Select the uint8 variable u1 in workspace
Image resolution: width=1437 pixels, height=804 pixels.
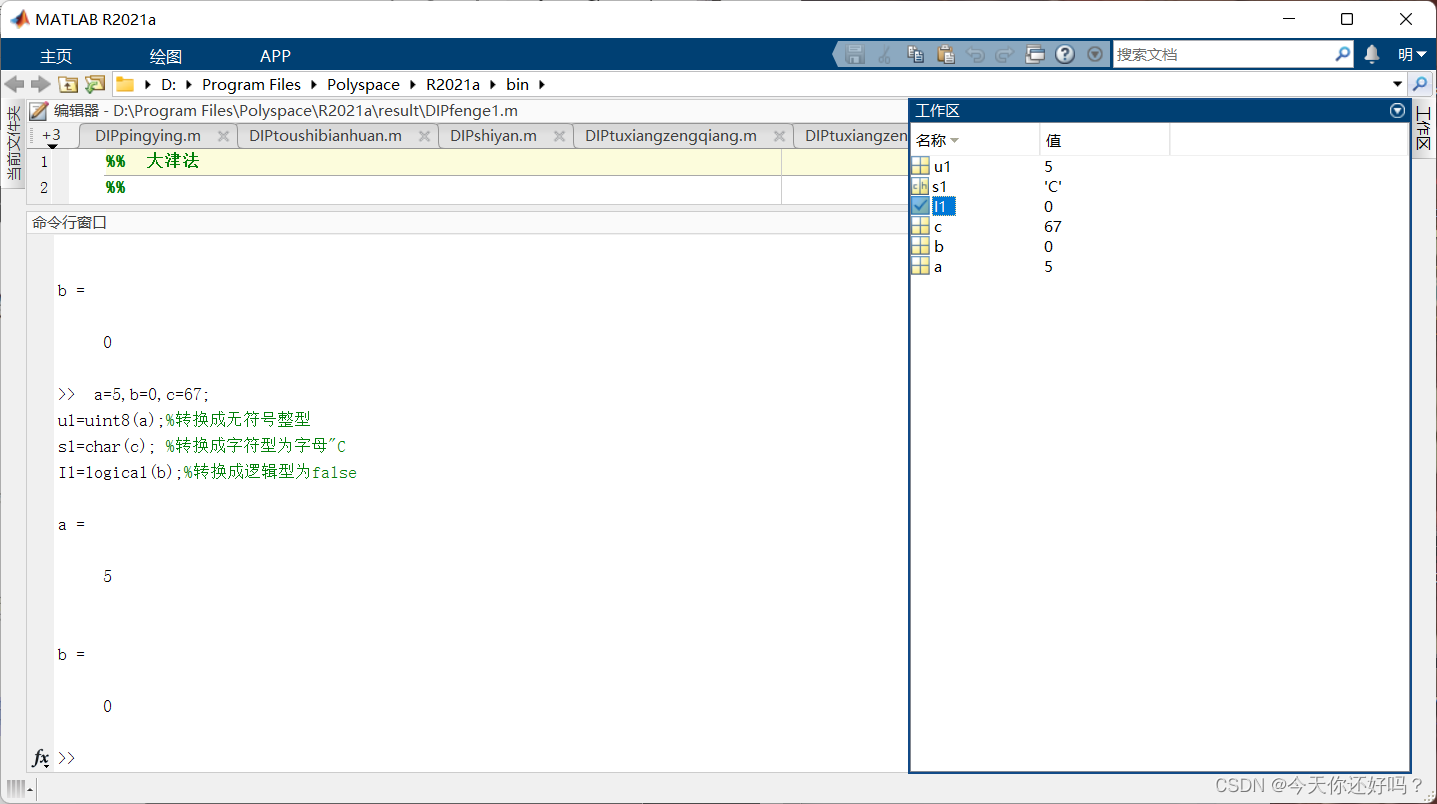[941, 166]
